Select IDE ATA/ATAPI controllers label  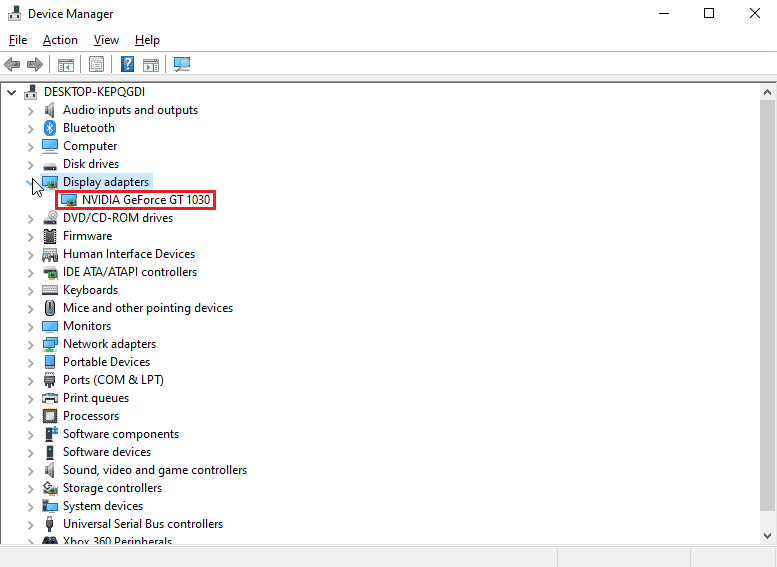[130, 272]
